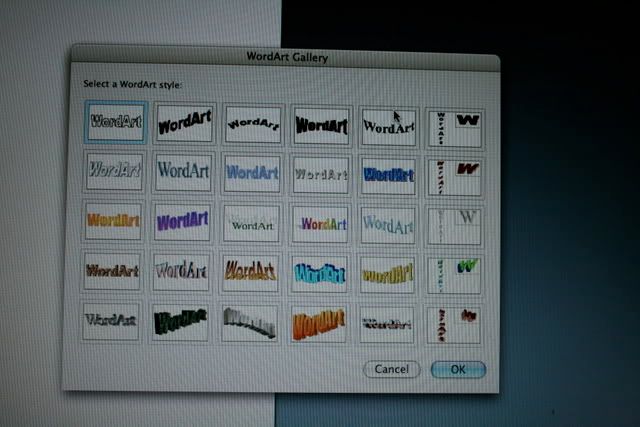This screenshot has height=427, width=640.
Task: Choose the black serif WordArt style under the cursor
Action: [389, 127]
